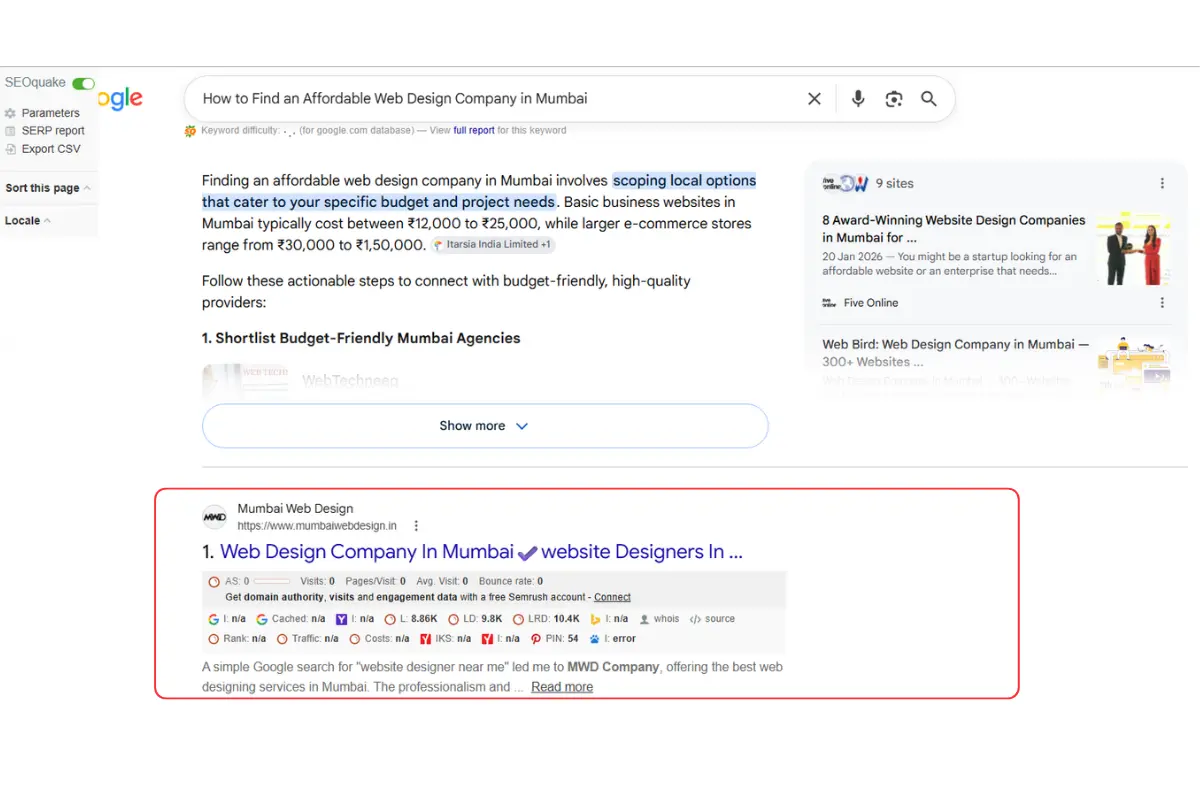Click the 9 sites label
1200x800 pixels.
(x=895, y=183)
